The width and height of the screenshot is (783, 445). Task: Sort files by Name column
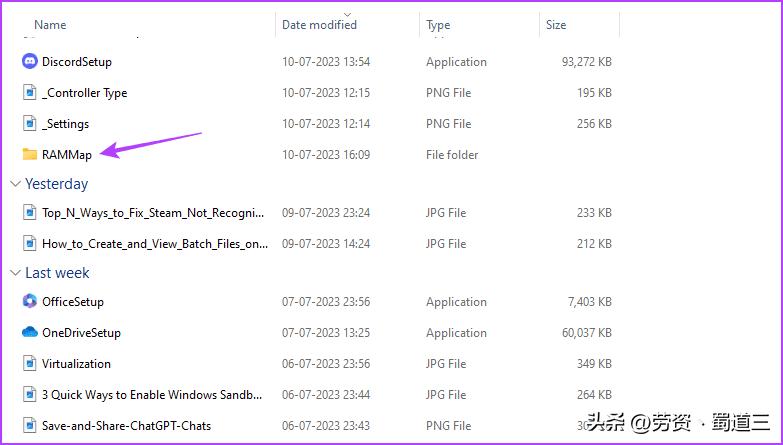point(50,24)
